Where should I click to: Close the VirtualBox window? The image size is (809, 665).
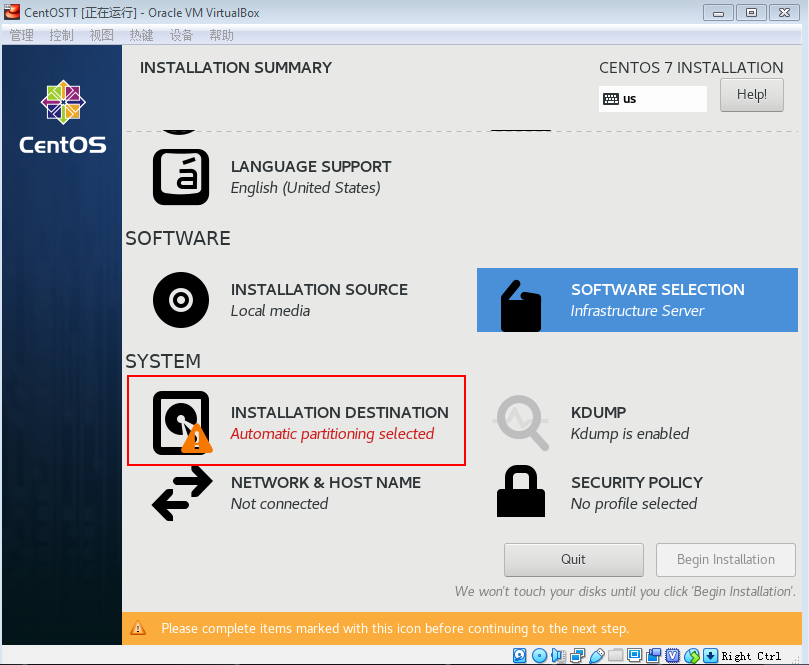(x=784, y=12)
